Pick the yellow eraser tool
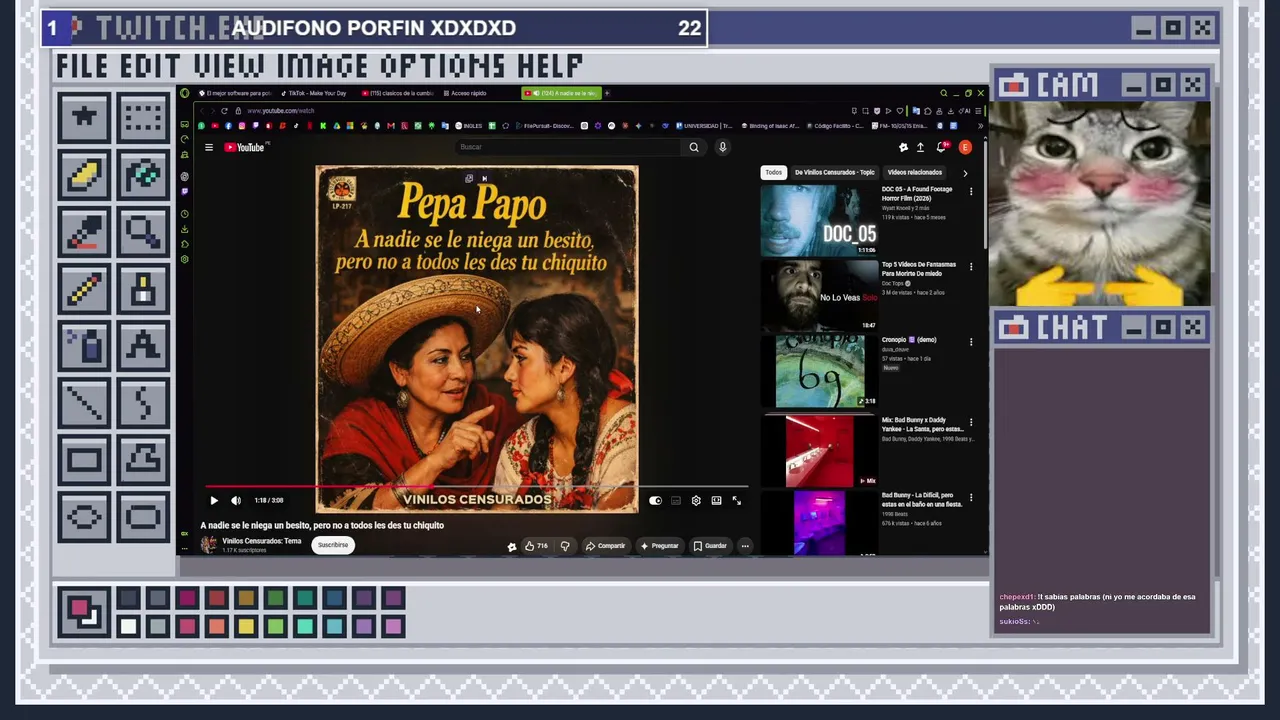The image size is (1280, 720). pyautogui.click(x=84, y=175)
